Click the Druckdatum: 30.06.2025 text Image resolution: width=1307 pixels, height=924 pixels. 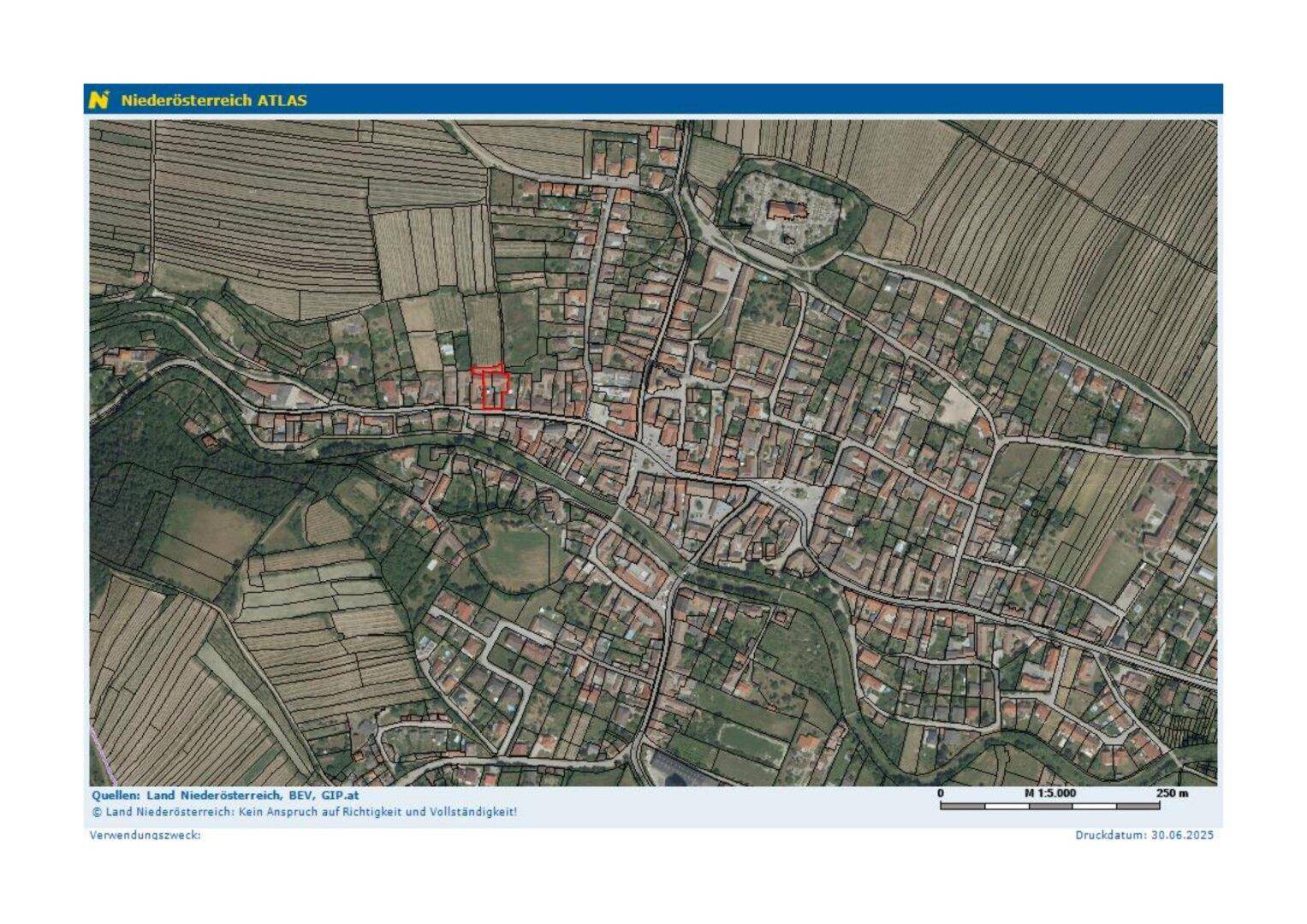[1144, 835]
